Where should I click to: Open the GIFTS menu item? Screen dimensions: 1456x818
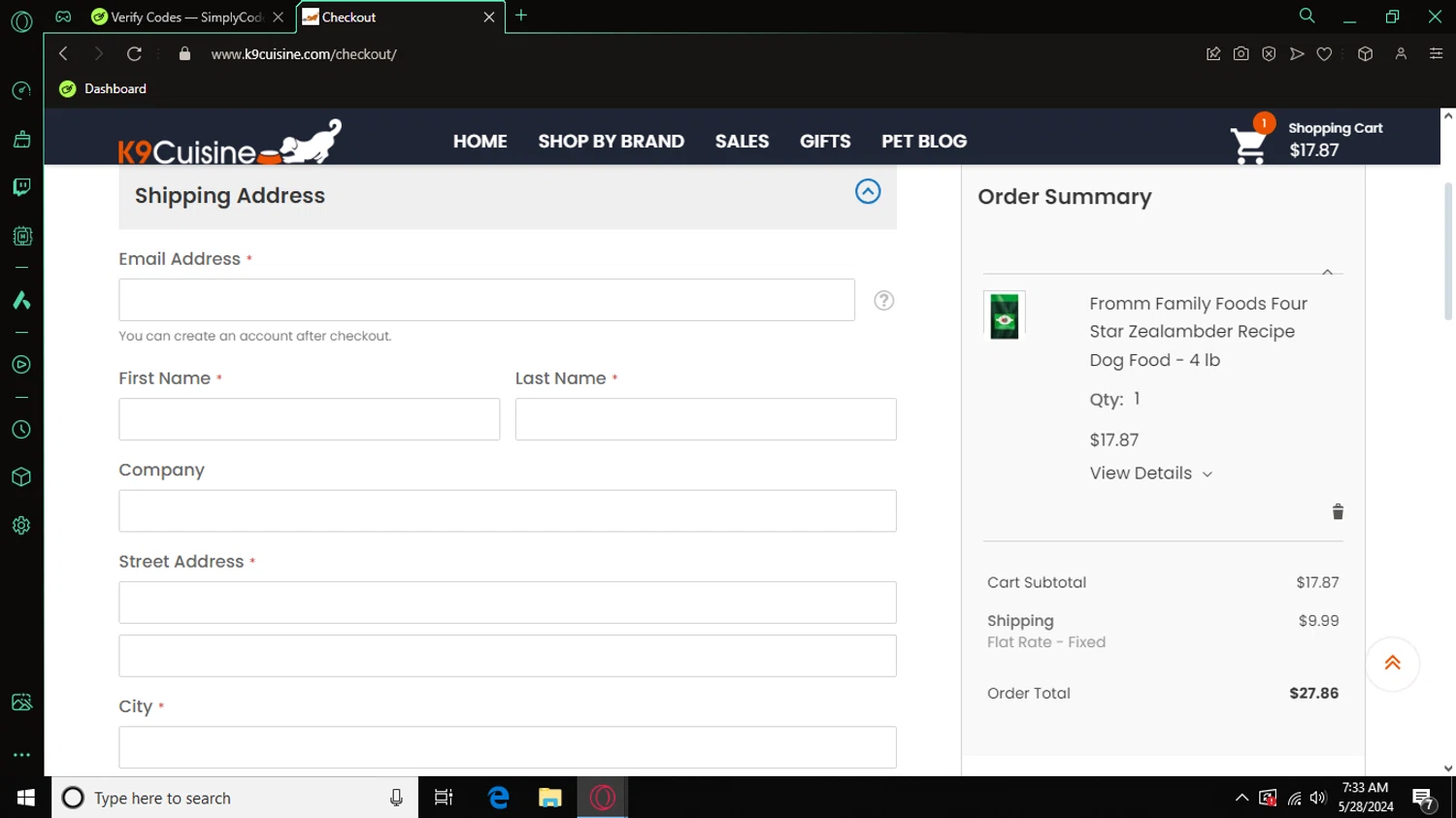coord(825,142)
